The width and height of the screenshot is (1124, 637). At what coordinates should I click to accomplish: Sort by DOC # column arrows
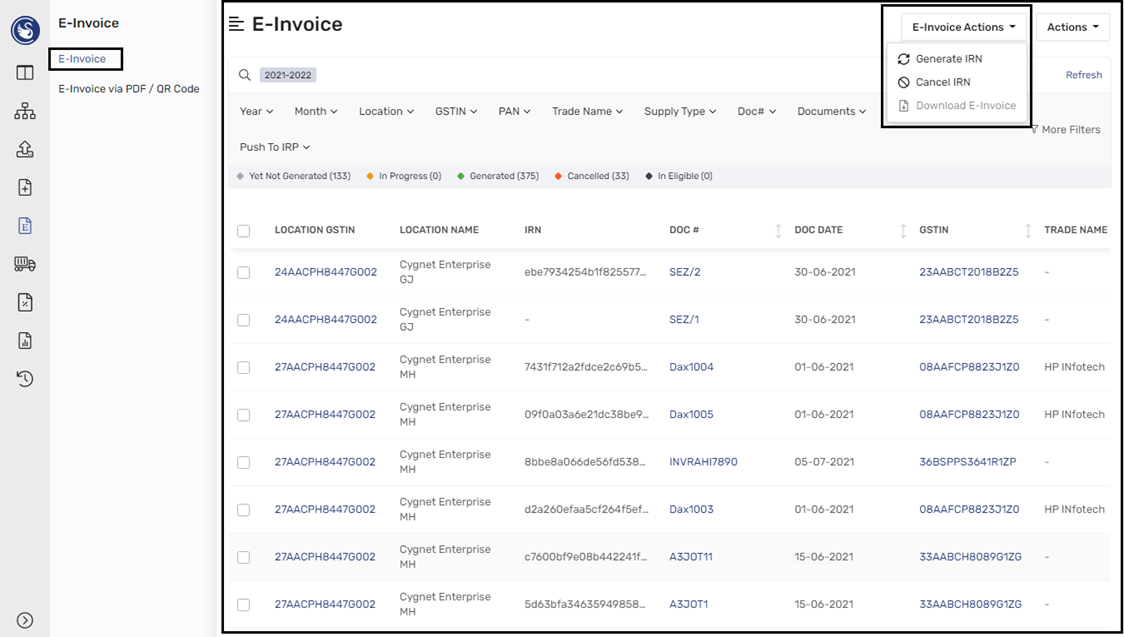point(778,230)
